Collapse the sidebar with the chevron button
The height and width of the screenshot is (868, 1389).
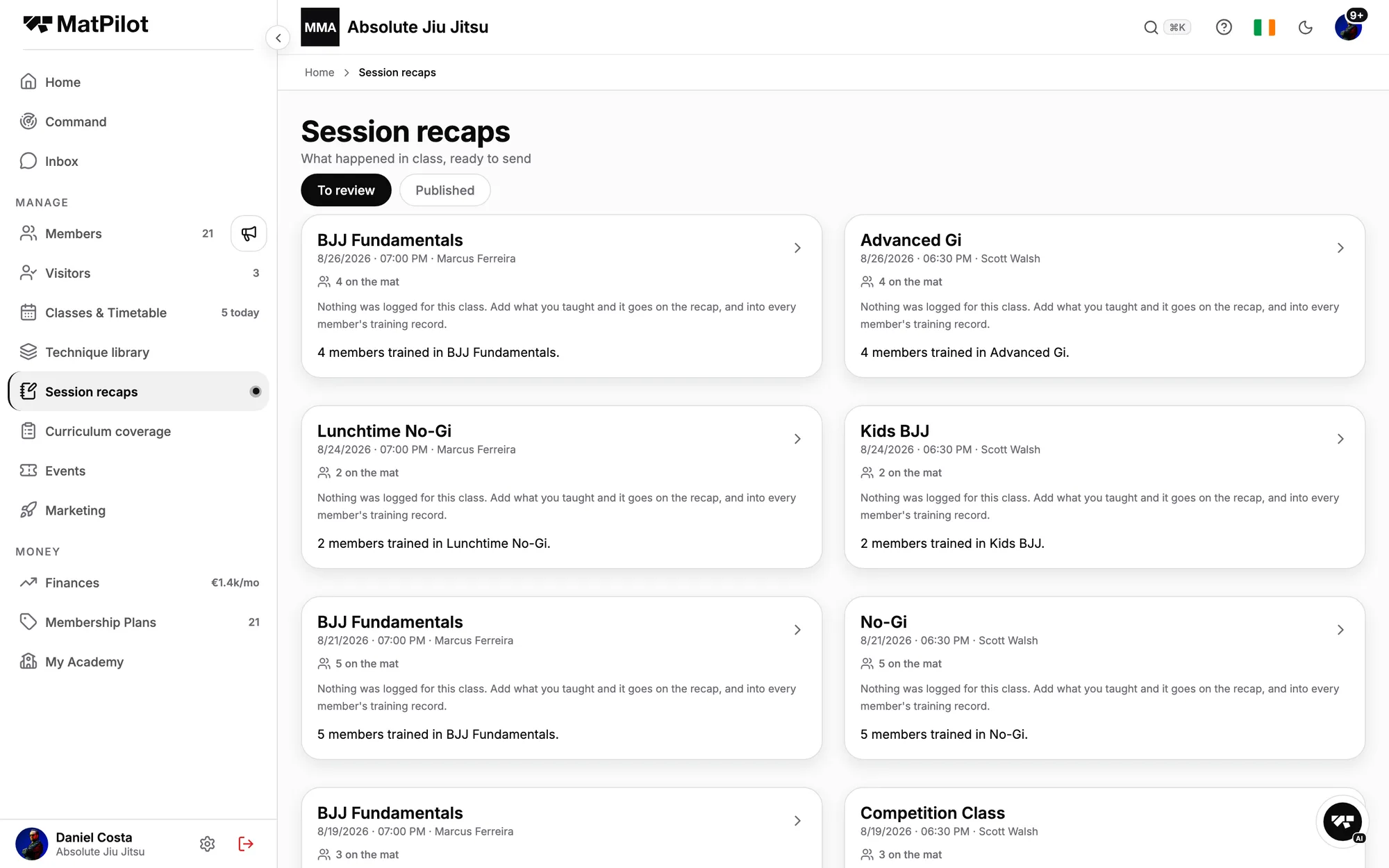pyautogui.click(x=278, y=37)
